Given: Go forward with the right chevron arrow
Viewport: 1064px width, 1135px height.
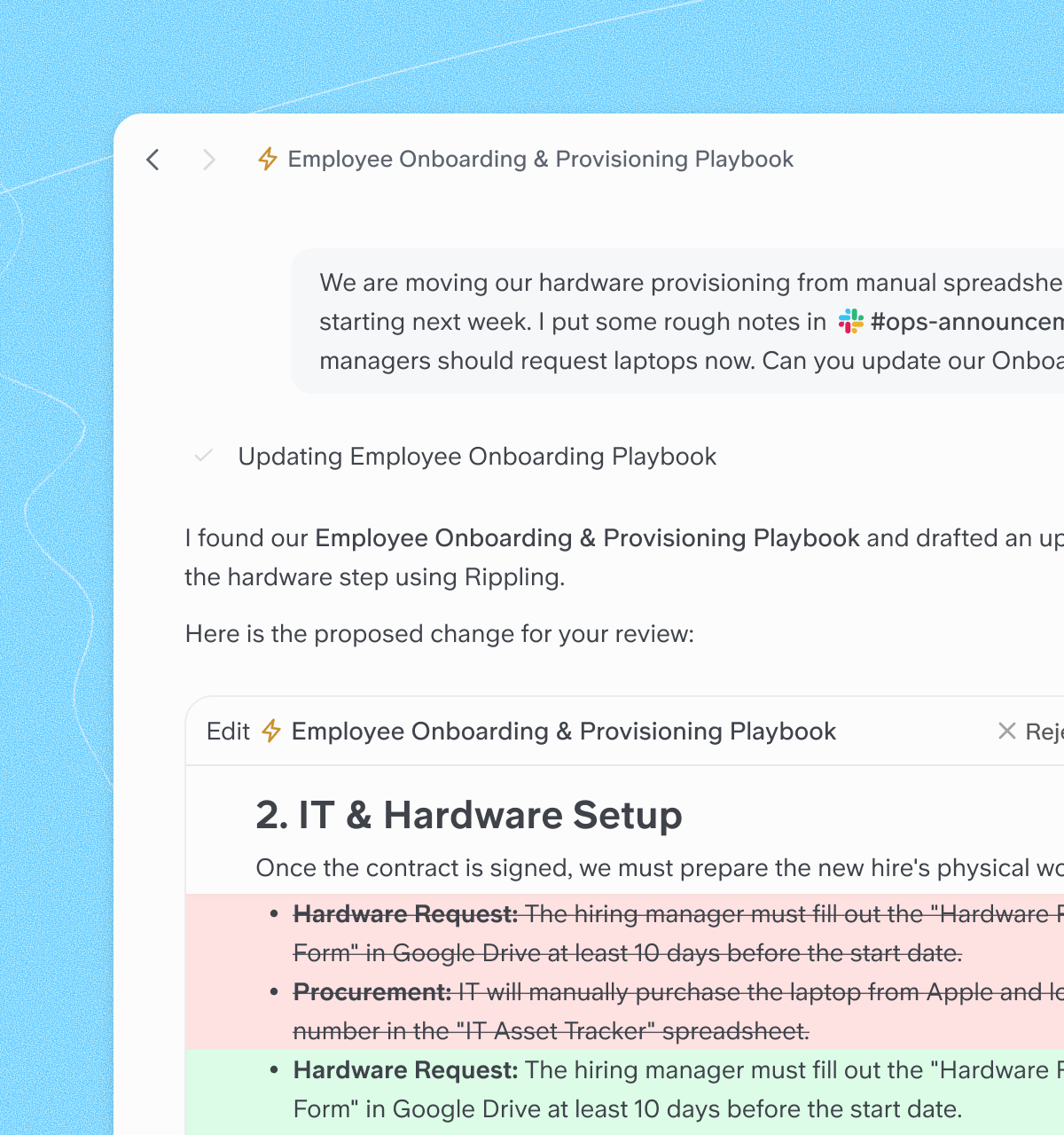Looking at the screenshot, I should [208, 160].
